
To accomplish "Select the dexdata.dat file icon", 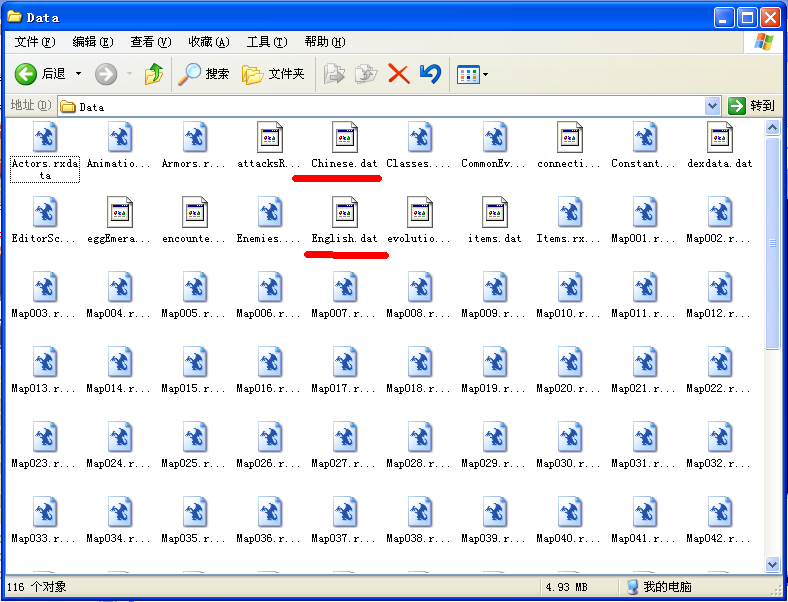I will 720,137.
